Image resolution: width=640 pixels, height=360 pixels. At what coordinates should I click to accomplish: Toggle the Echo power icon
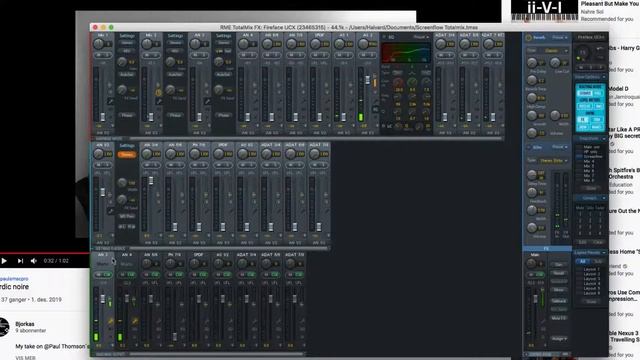(529, 147)
